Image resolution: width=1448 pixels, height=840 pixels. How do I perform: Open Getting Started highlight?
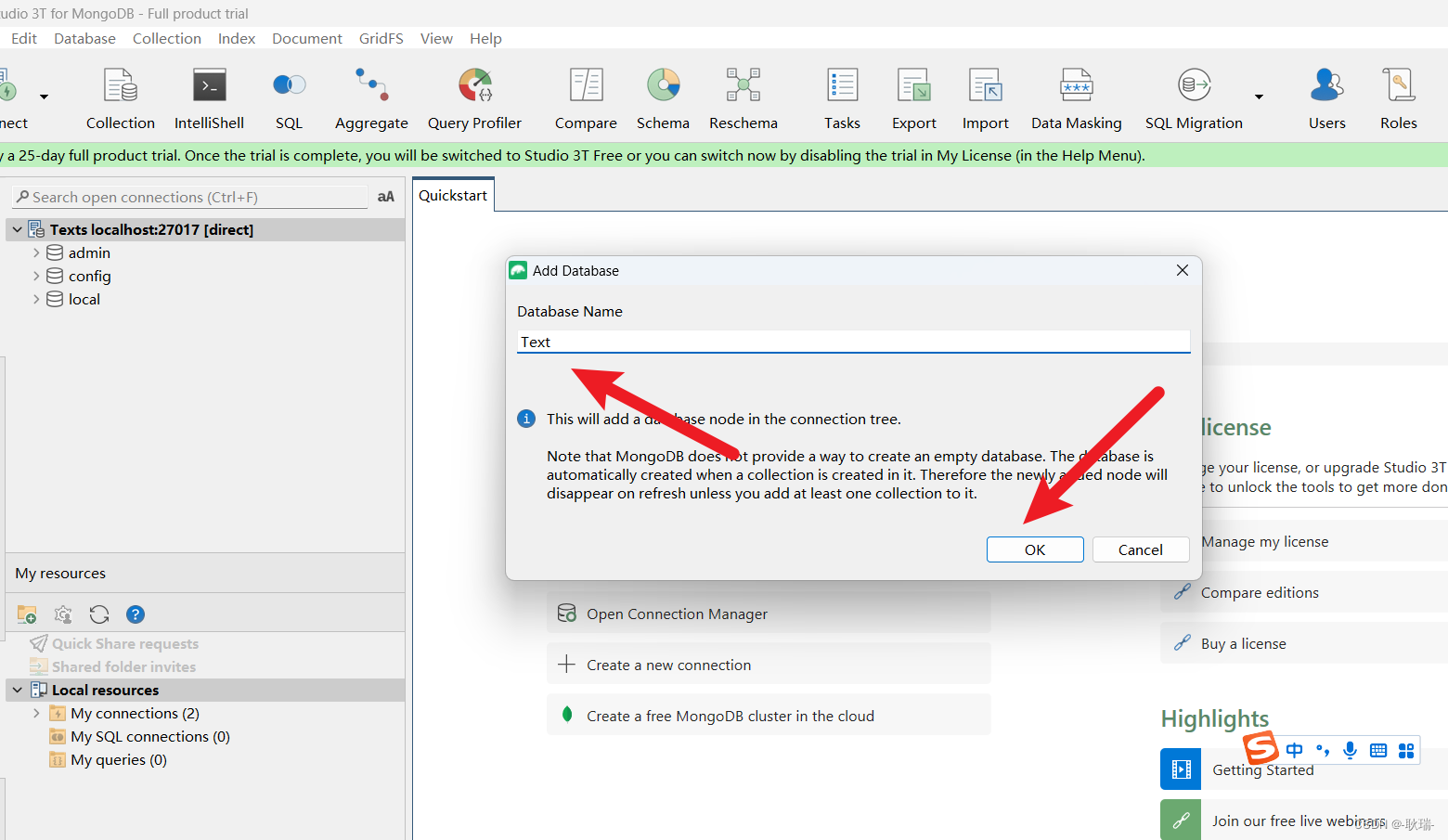pos(1263,769)
